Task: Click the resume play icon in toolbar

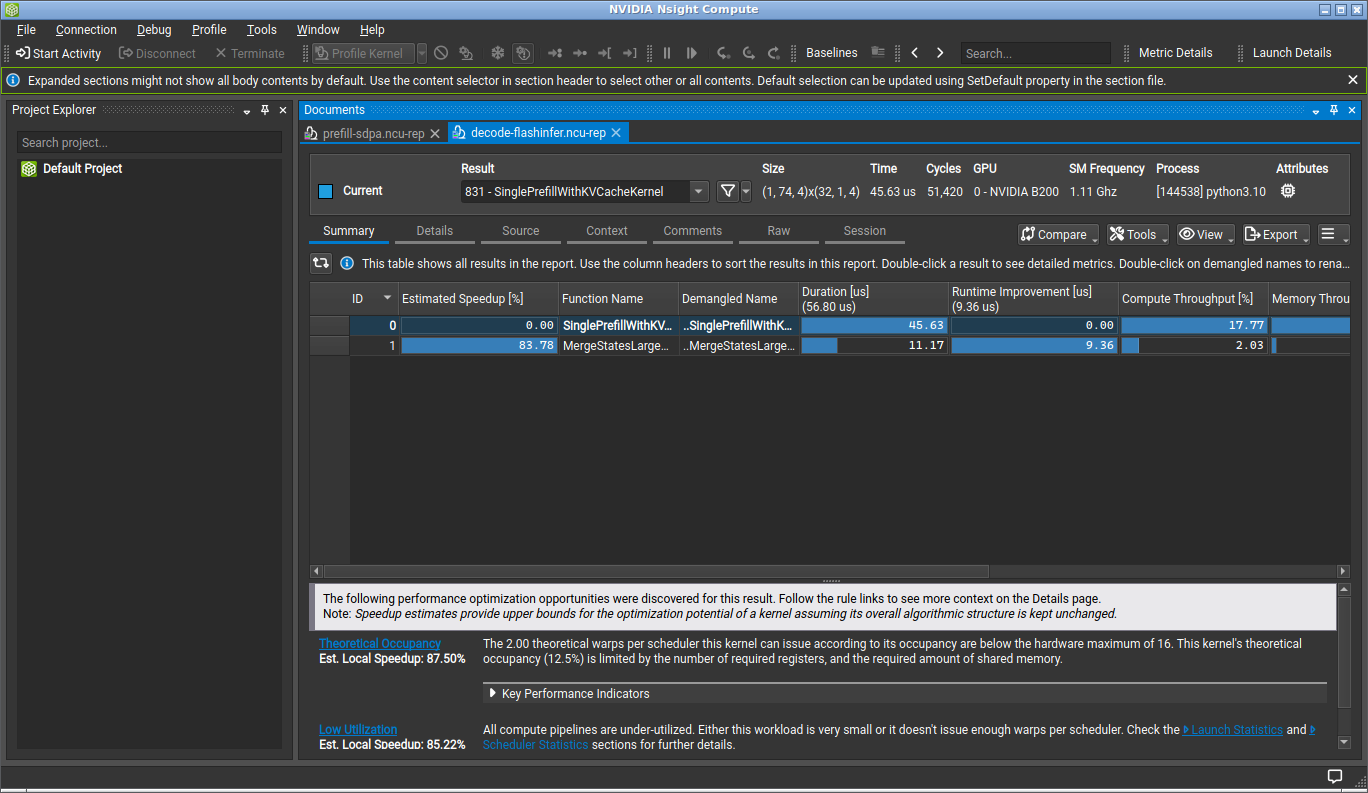Action: click(x=693, y=53)
